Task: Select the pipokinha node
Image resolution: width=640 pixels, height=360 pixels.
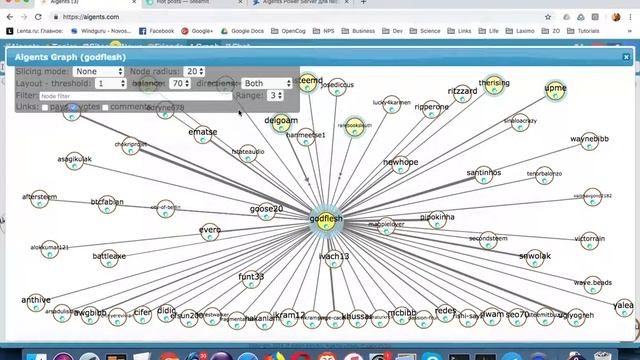Action: 437,220
